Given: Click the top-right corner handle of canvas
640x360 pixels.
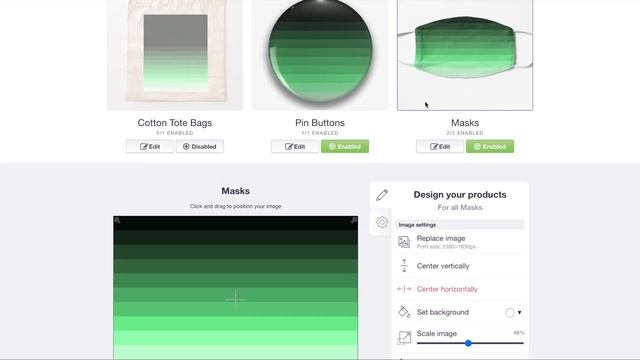Looking at the screenshot, I should pyautogui.click(x=354, y=220).
